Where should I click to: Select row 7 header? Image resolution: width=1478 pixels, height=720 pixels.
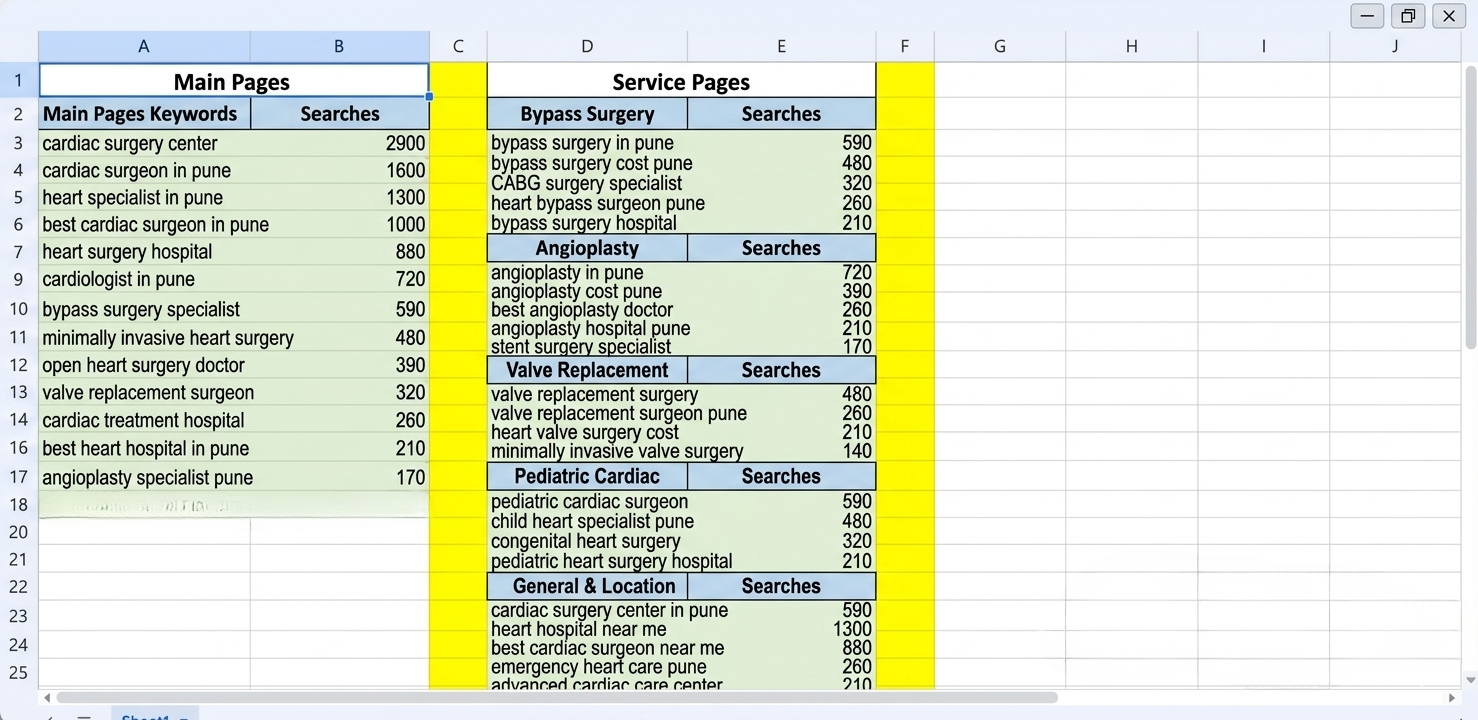[x=18, y=251]
